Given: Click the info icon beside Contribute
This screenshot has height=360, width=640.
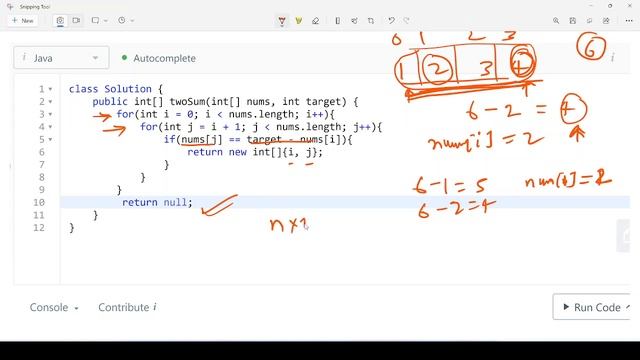Looking at the screenshot, I should point(155,307).
